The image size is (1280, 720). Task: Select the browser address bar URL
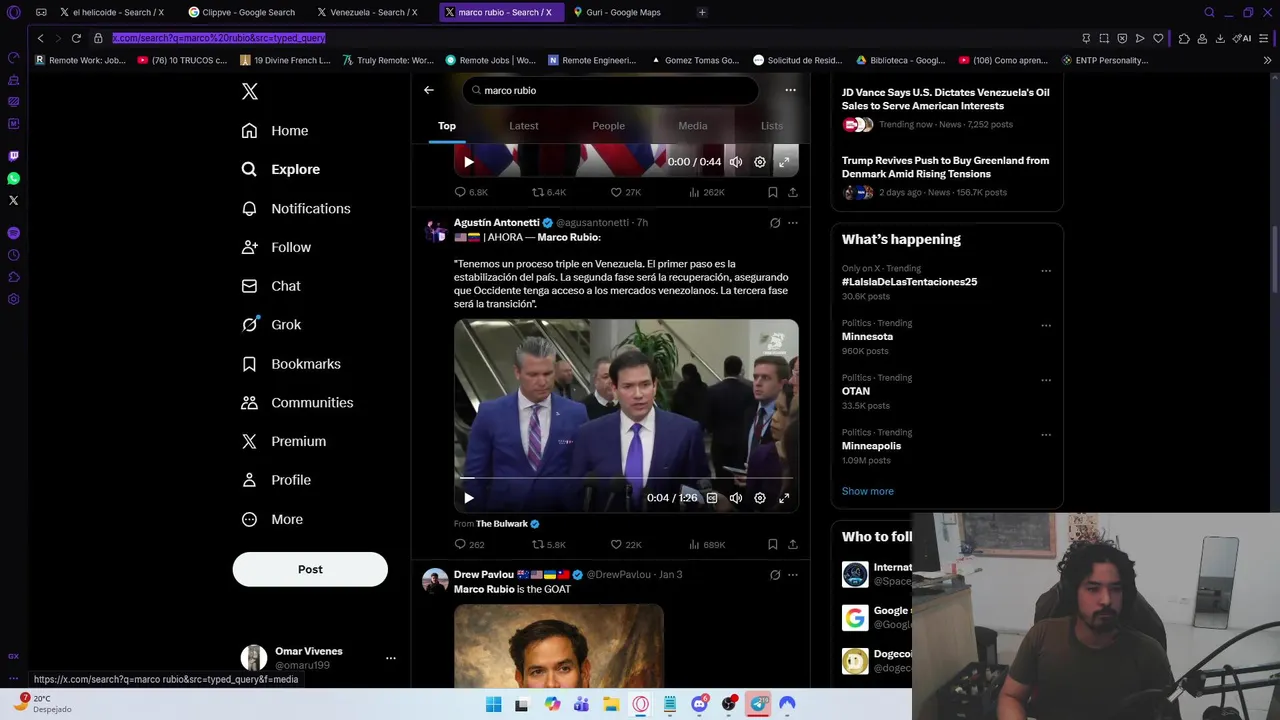point(219,38)
